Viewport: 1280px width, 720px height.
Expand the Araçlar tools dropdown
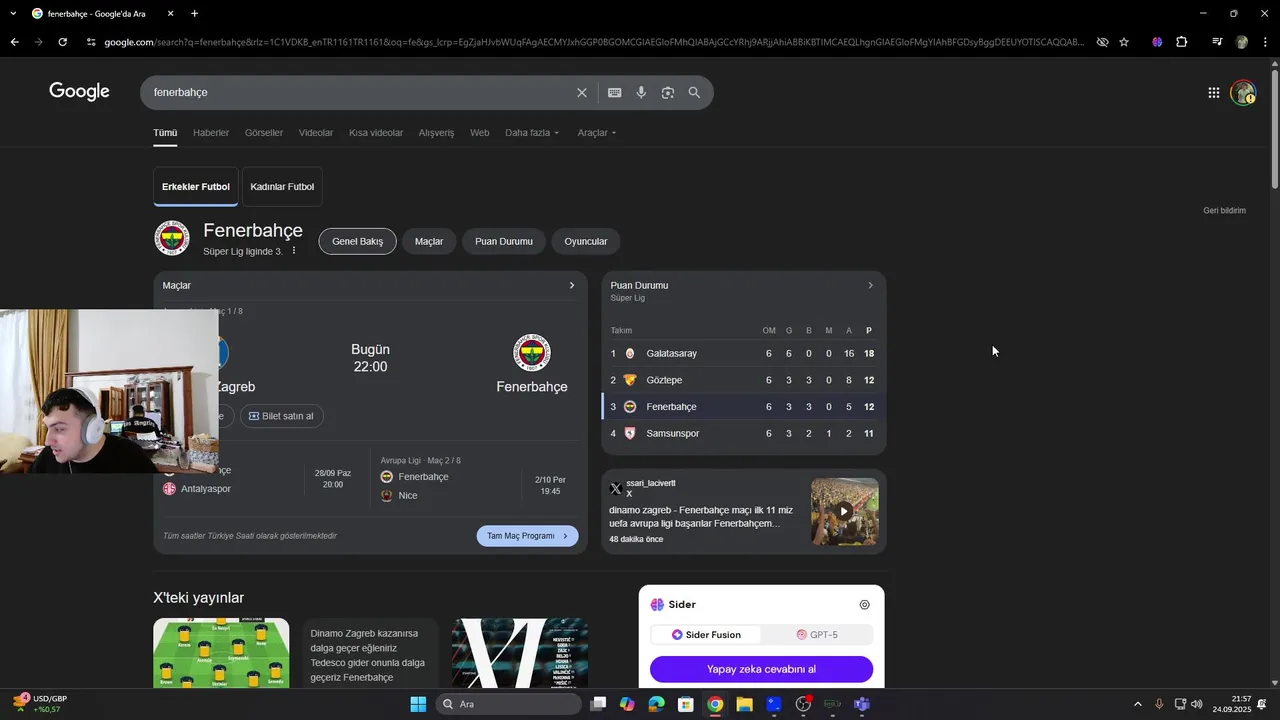[x=597, y=133]
